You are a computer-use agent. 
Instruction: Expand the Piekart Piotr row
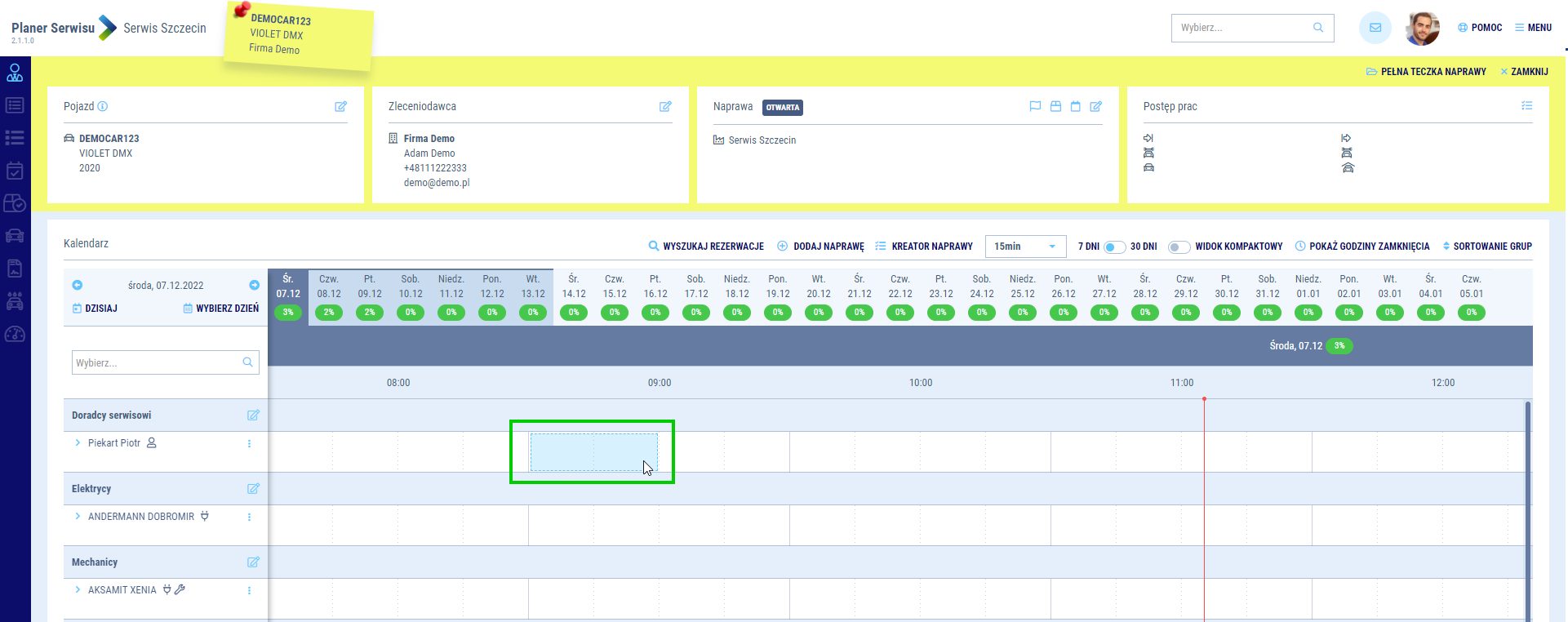pos(78,443)
